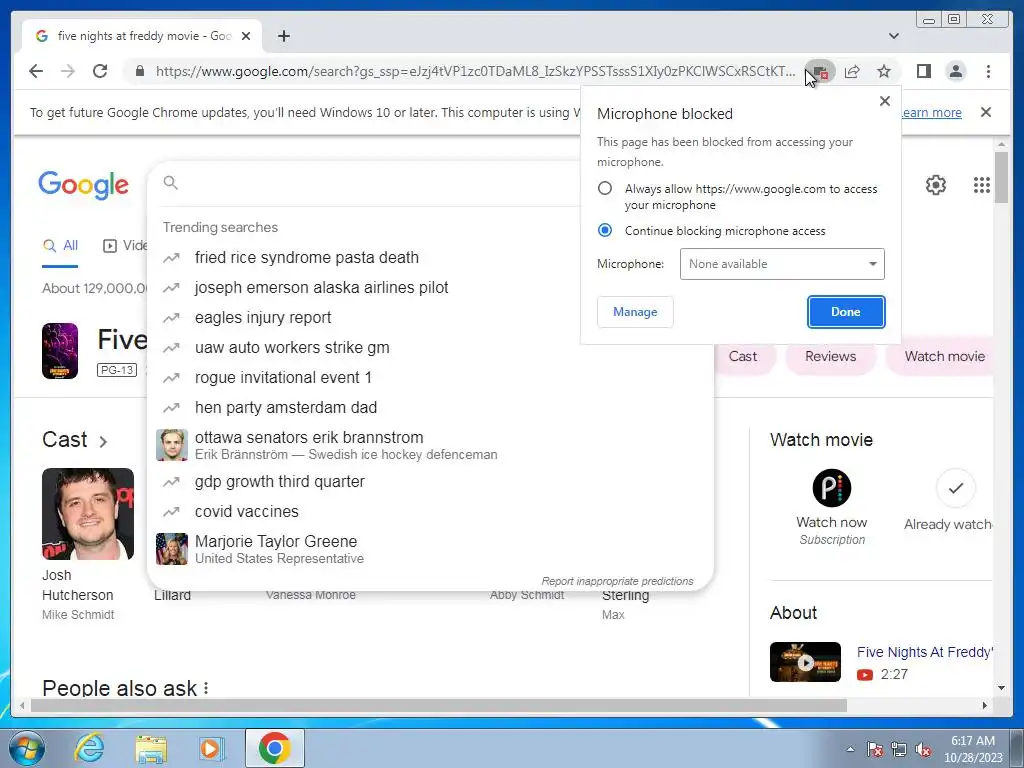The height and width of the screenshot is (768, 1024).
Task: Select Continue blocking microphone access
Action: [605, 231]
